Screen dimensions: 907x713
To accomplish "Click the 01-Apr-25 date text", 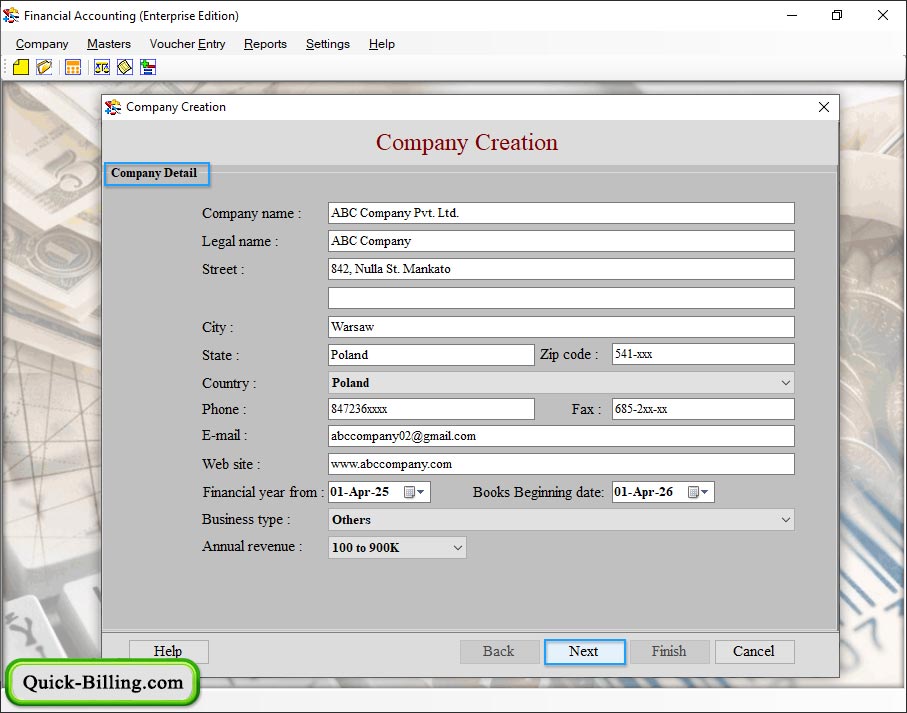I will (x=360, y=492).
